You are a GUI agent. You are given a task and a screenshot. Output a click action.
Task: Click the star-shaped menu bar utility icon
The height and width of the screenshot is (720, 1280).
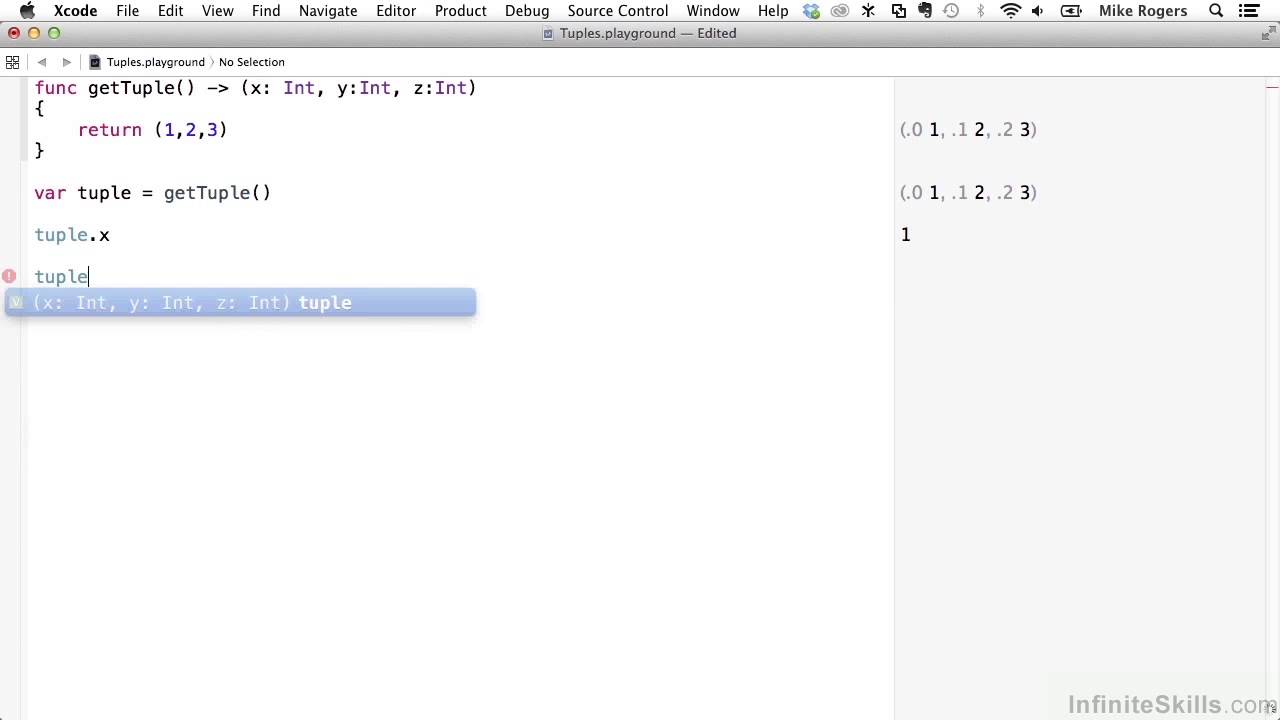(x=868, y=11)
